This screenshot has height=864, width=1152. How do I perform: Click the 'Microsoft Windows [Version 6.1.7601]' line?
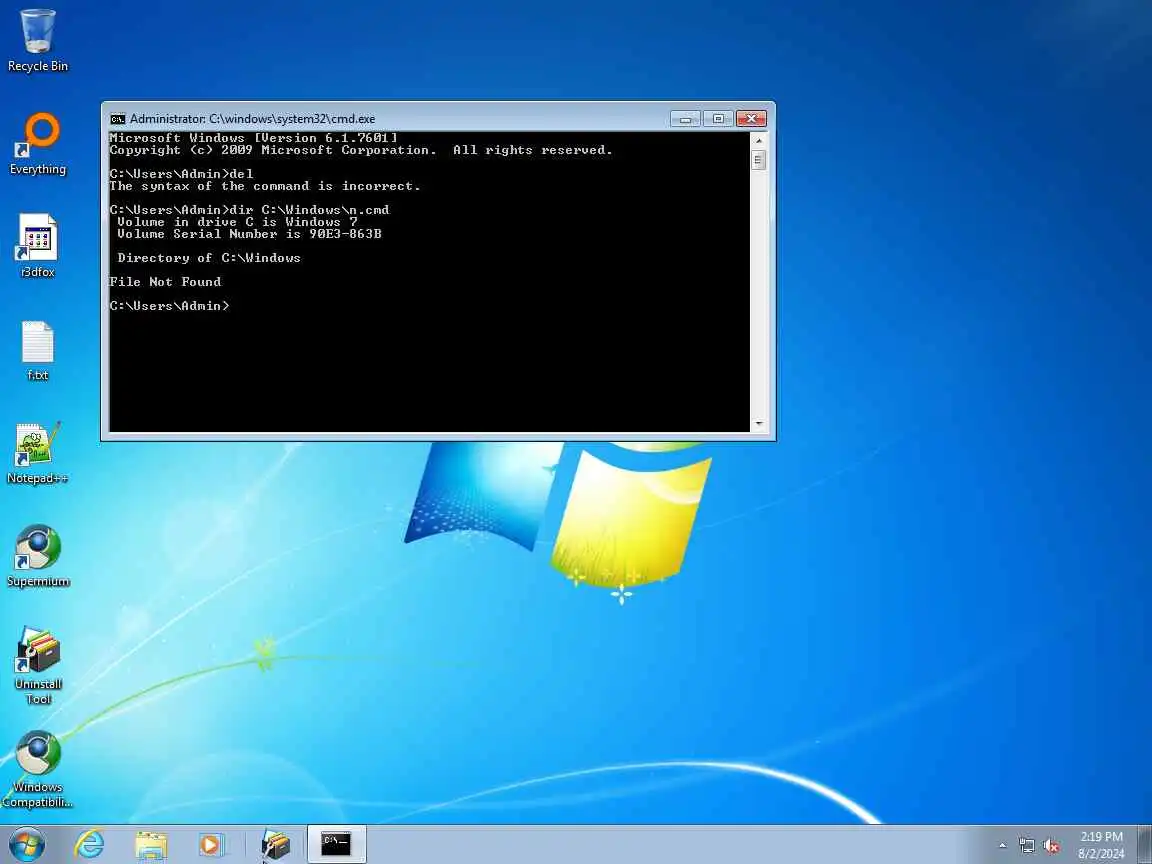pyautogui.click(x=253, y=138)
